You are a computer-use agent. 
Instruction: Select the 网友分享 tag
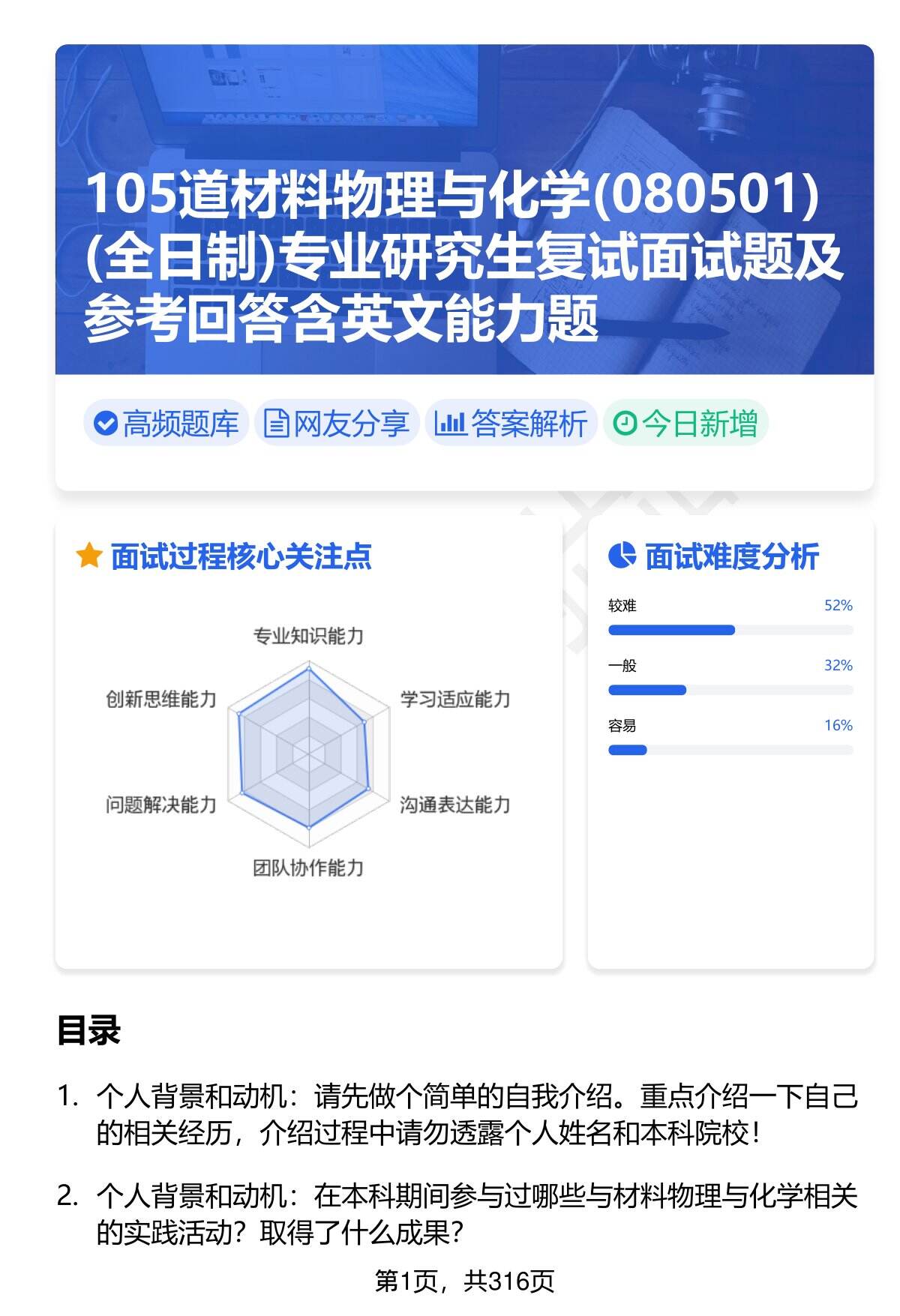coord(336,424)
